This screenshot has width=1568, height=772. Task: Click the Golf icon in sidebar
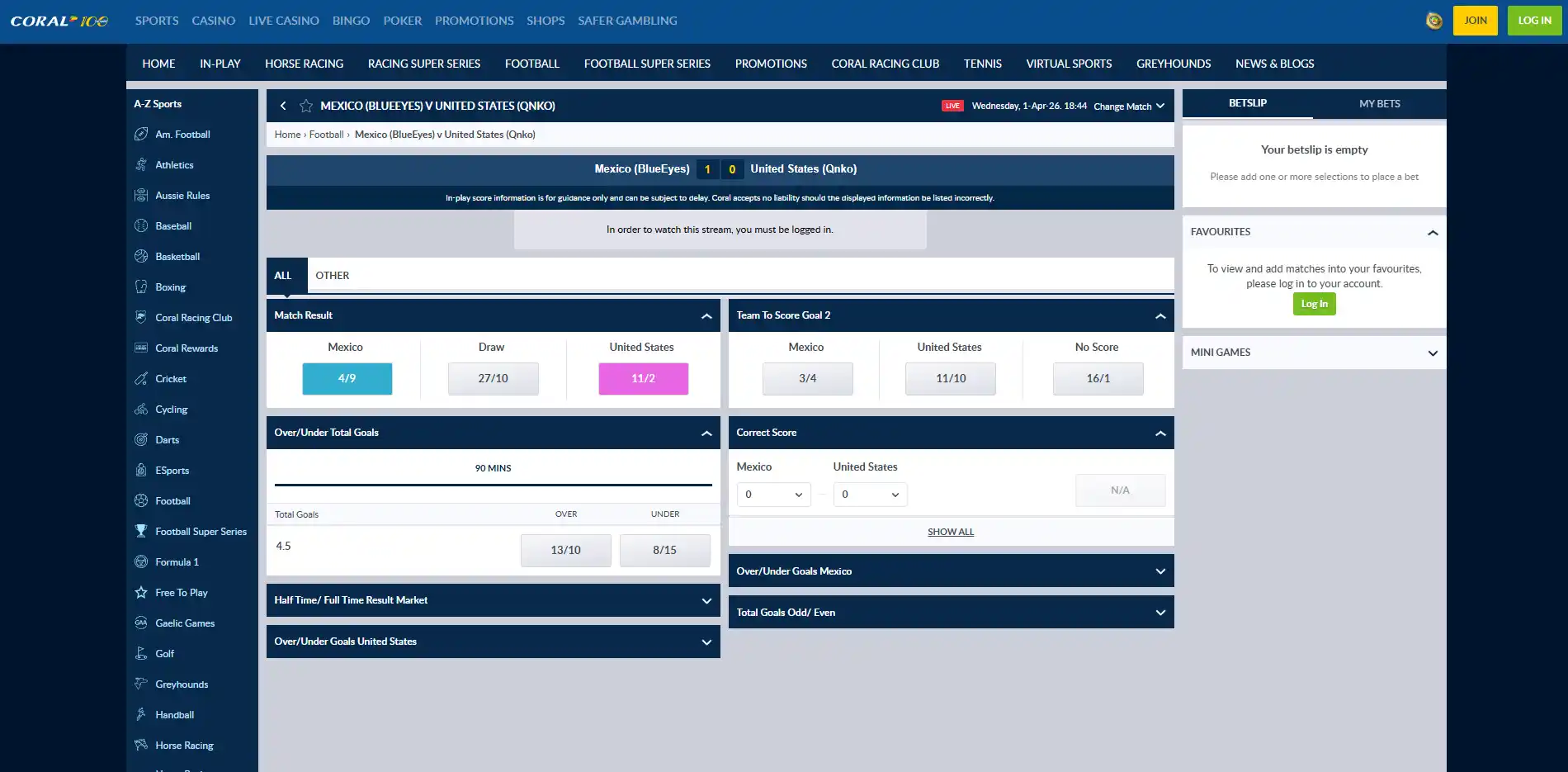(141, 653)
